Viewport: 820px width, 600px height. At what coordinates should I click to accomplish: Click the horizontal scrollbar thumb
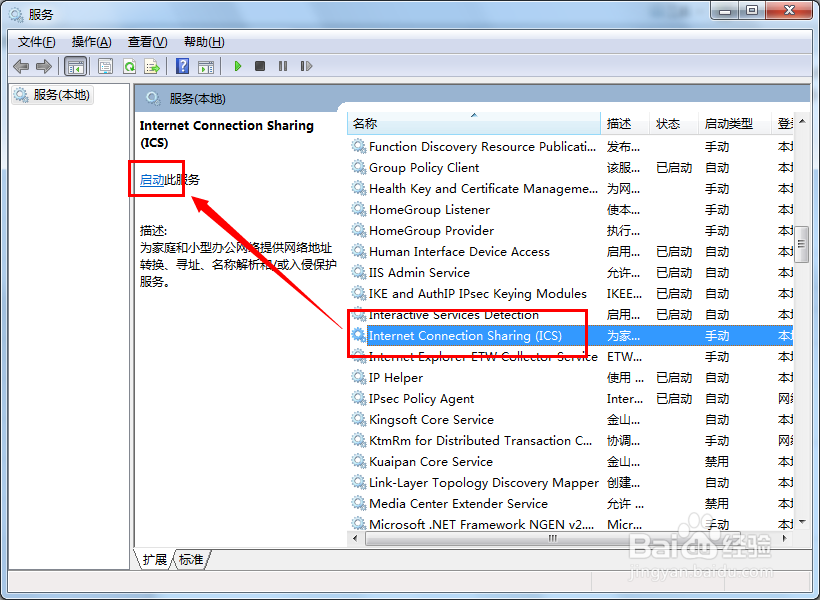[x=553, y=538]
